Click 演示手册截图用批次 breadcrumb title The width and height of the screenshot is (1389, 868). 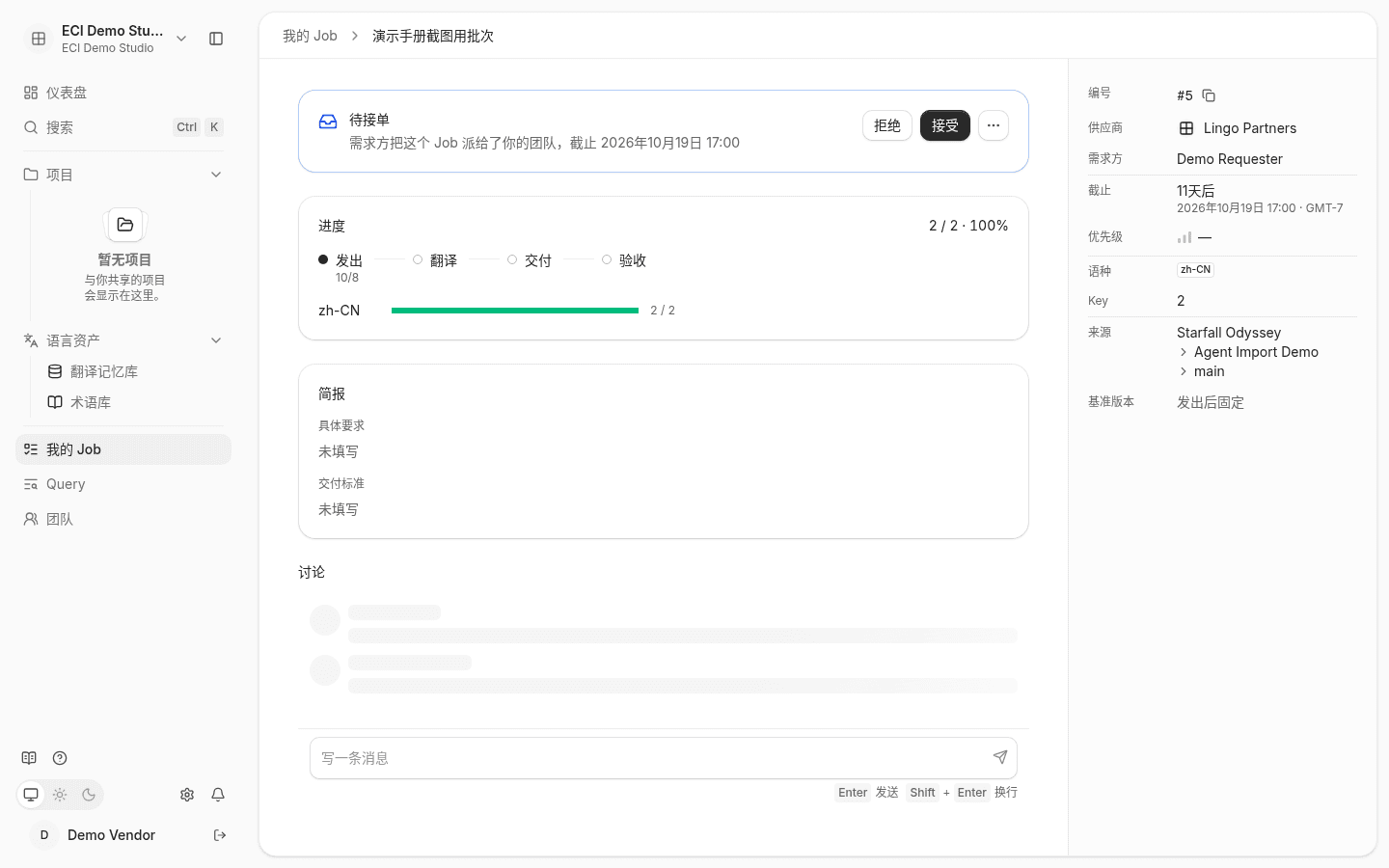pyautogui.click(x=433, y=36)
